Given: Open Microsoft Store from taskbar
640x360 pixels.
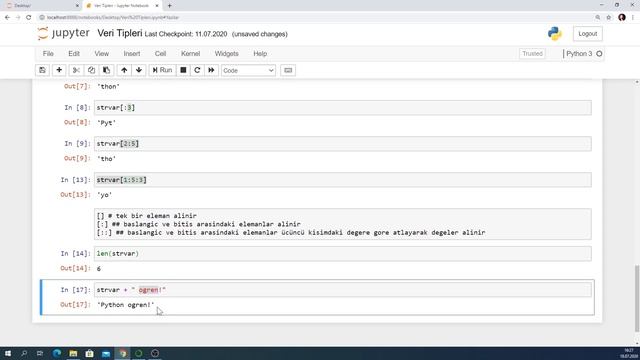Looking at the screenshot, I should [x=89, y=353].
